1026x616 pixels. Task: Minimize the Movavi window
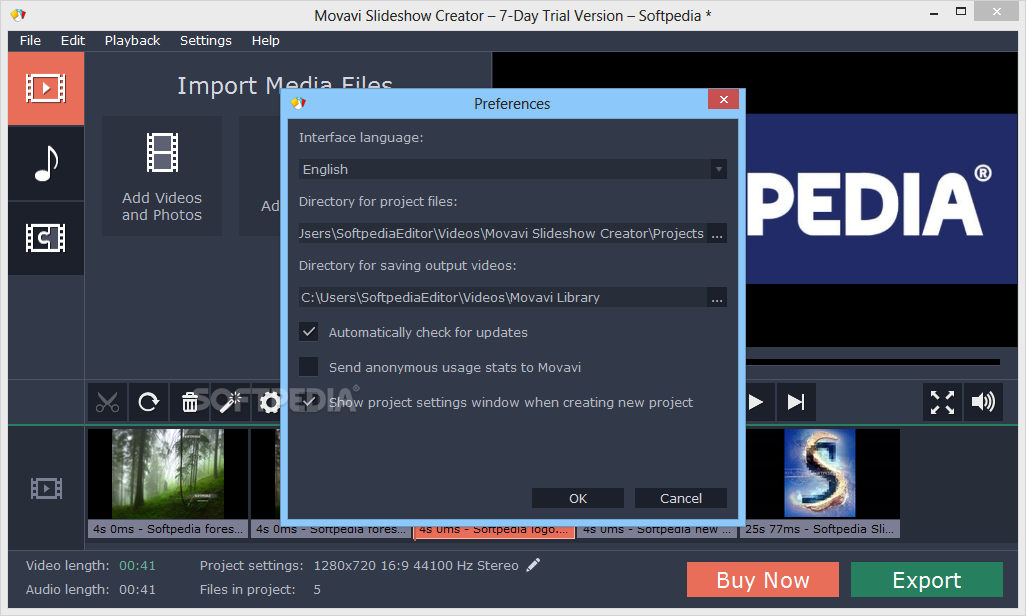[x=934, y=12]
